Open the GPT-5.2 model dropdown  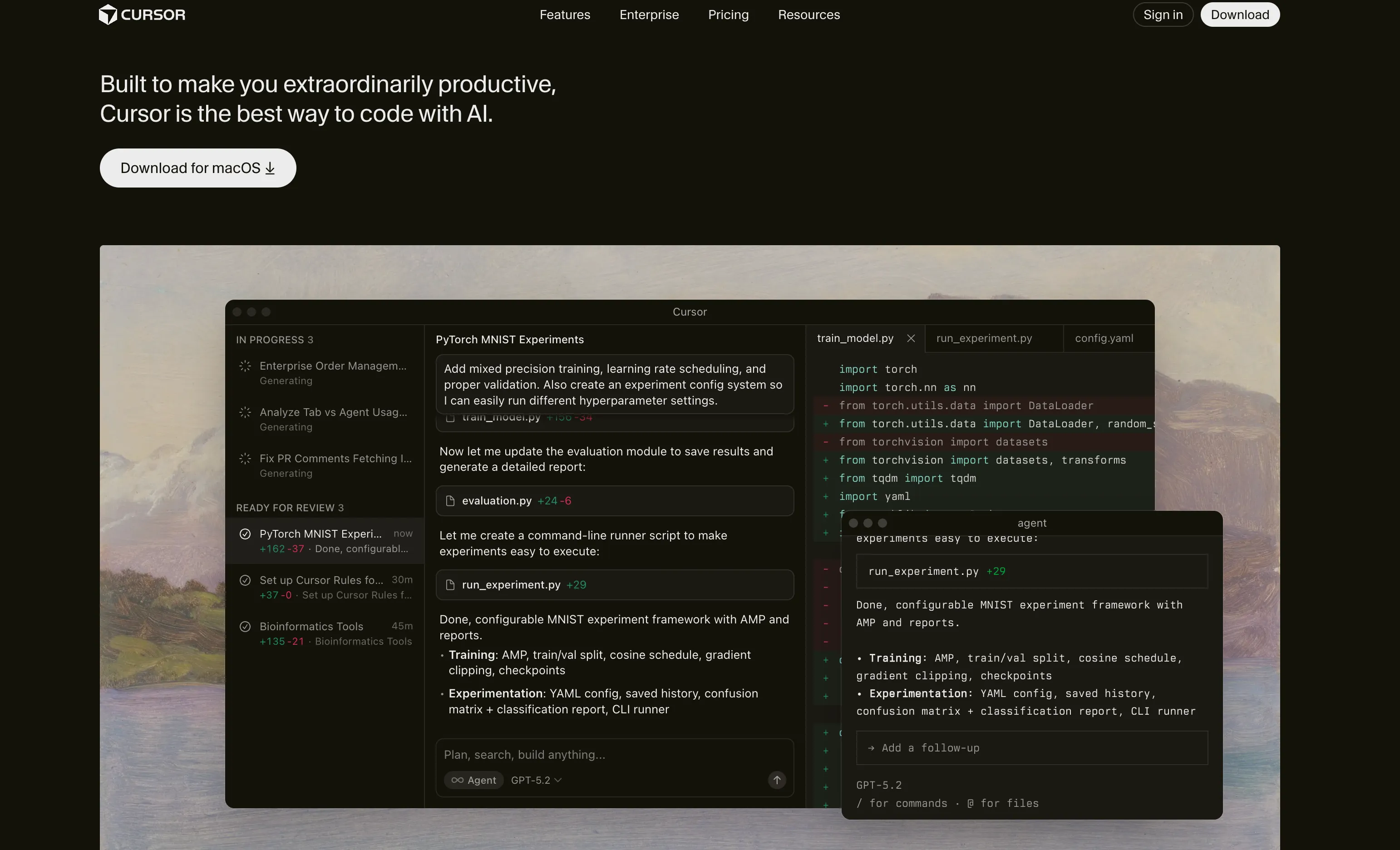[x=536, y=781]
